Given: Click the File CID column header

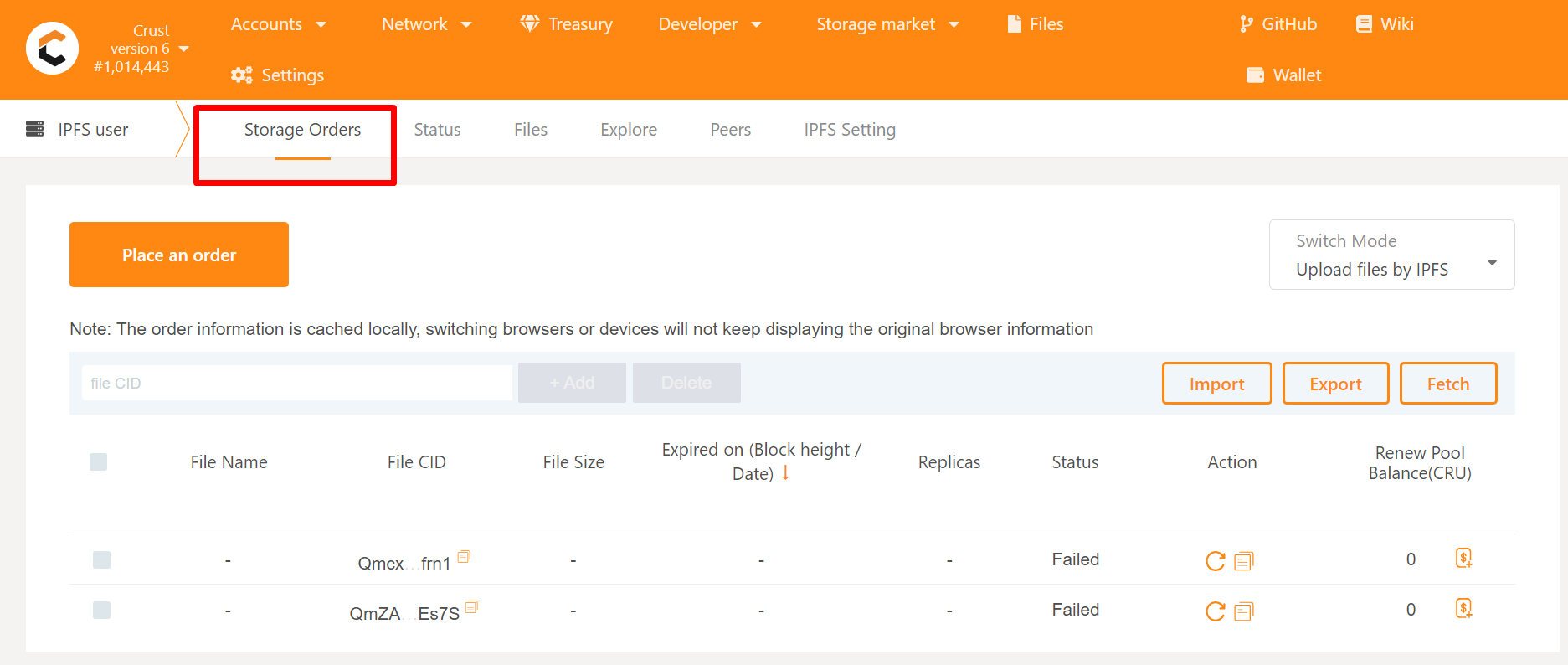Looking at the screenshot, I should point(416,461).
